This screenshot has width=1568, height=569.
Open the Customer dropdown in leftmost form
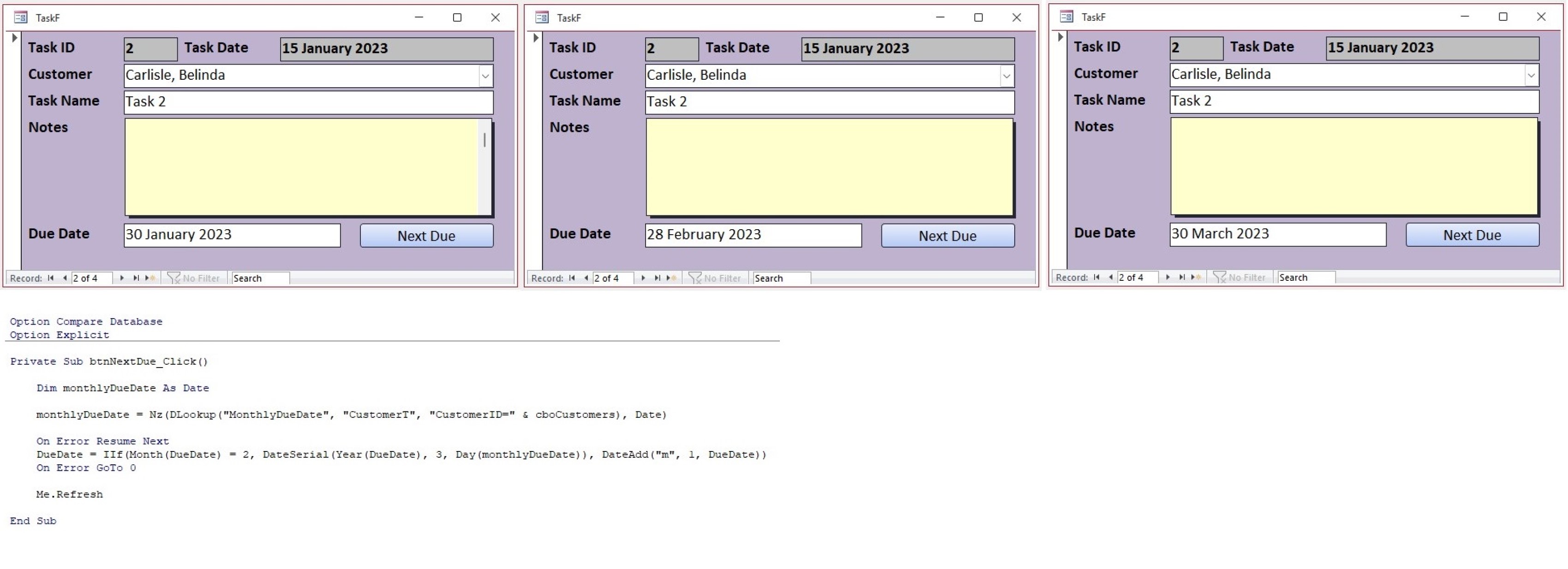[x=485, y=76]
